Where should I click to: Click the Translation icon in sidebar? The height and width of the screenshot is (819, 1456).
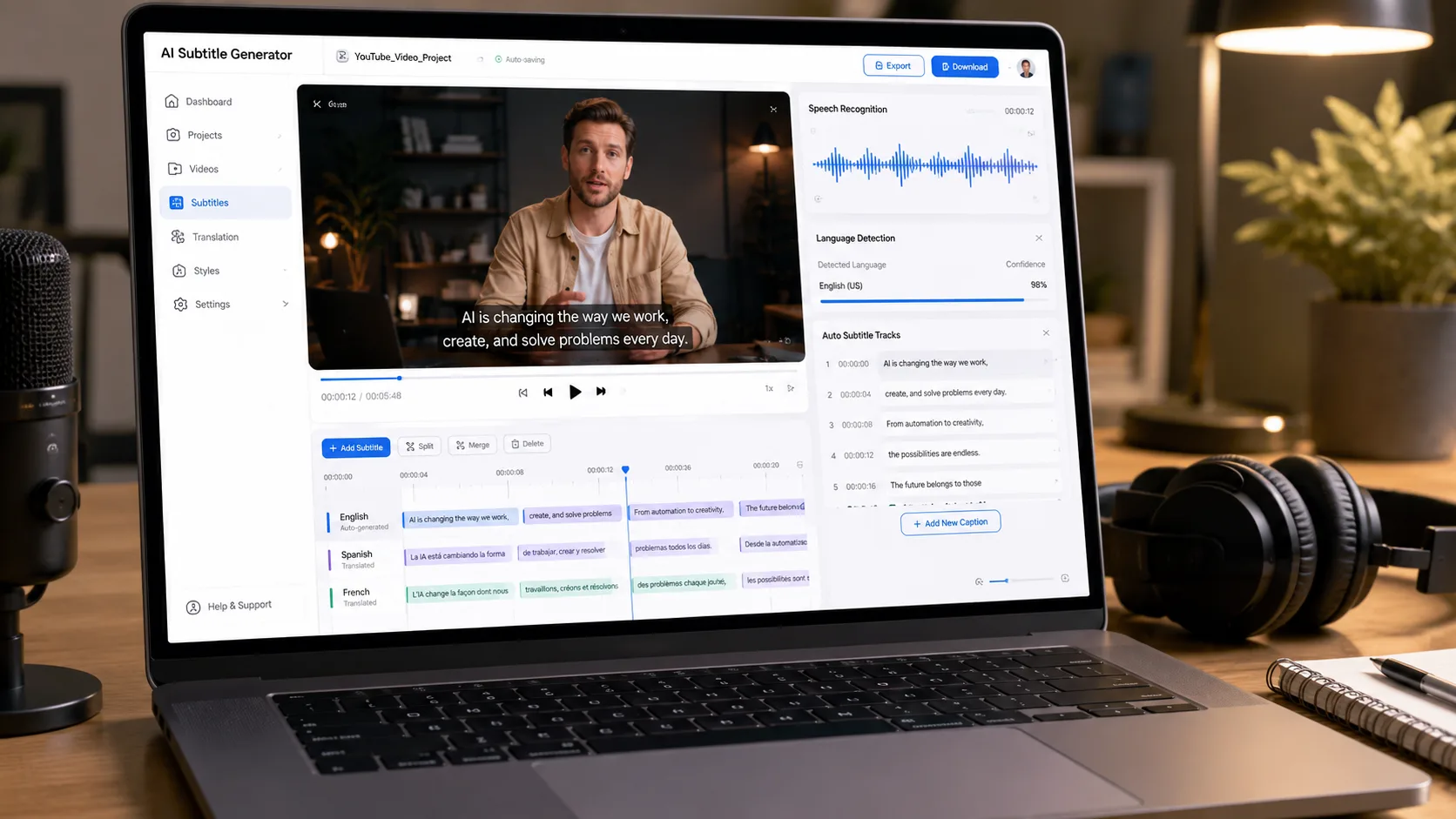pos(178,237)
